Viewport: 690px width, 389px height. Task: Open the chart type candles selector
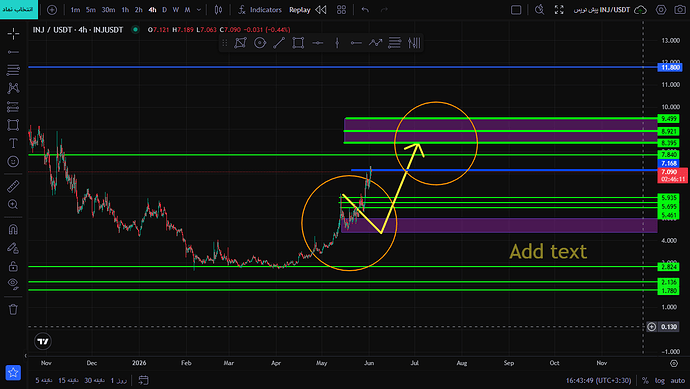coord(218,10)
